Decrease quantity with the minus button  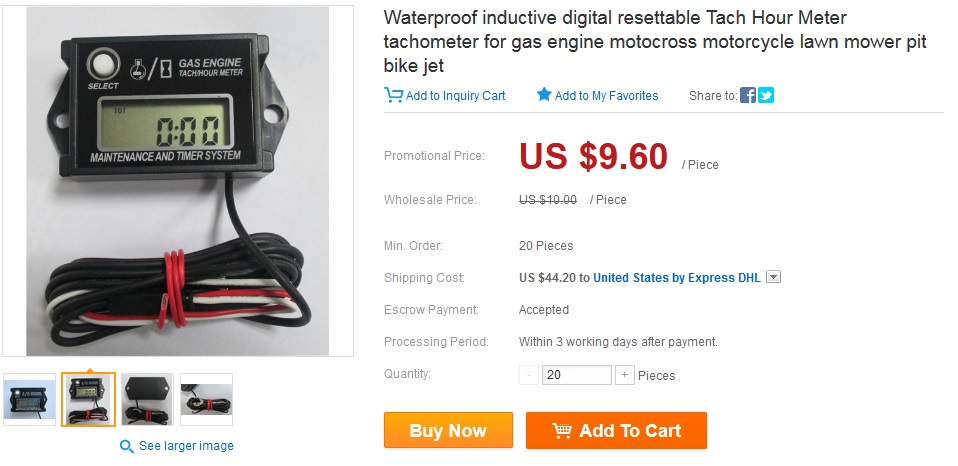(529, 375)
